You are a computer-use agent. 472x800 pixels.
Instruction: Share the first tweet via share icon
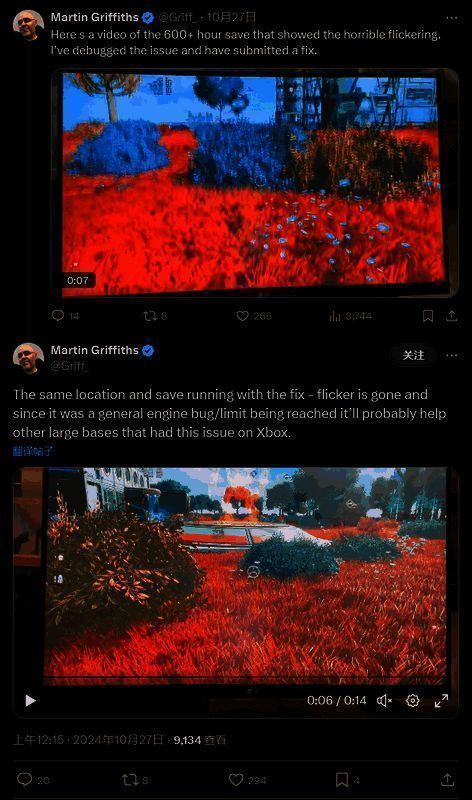(452, 316)
